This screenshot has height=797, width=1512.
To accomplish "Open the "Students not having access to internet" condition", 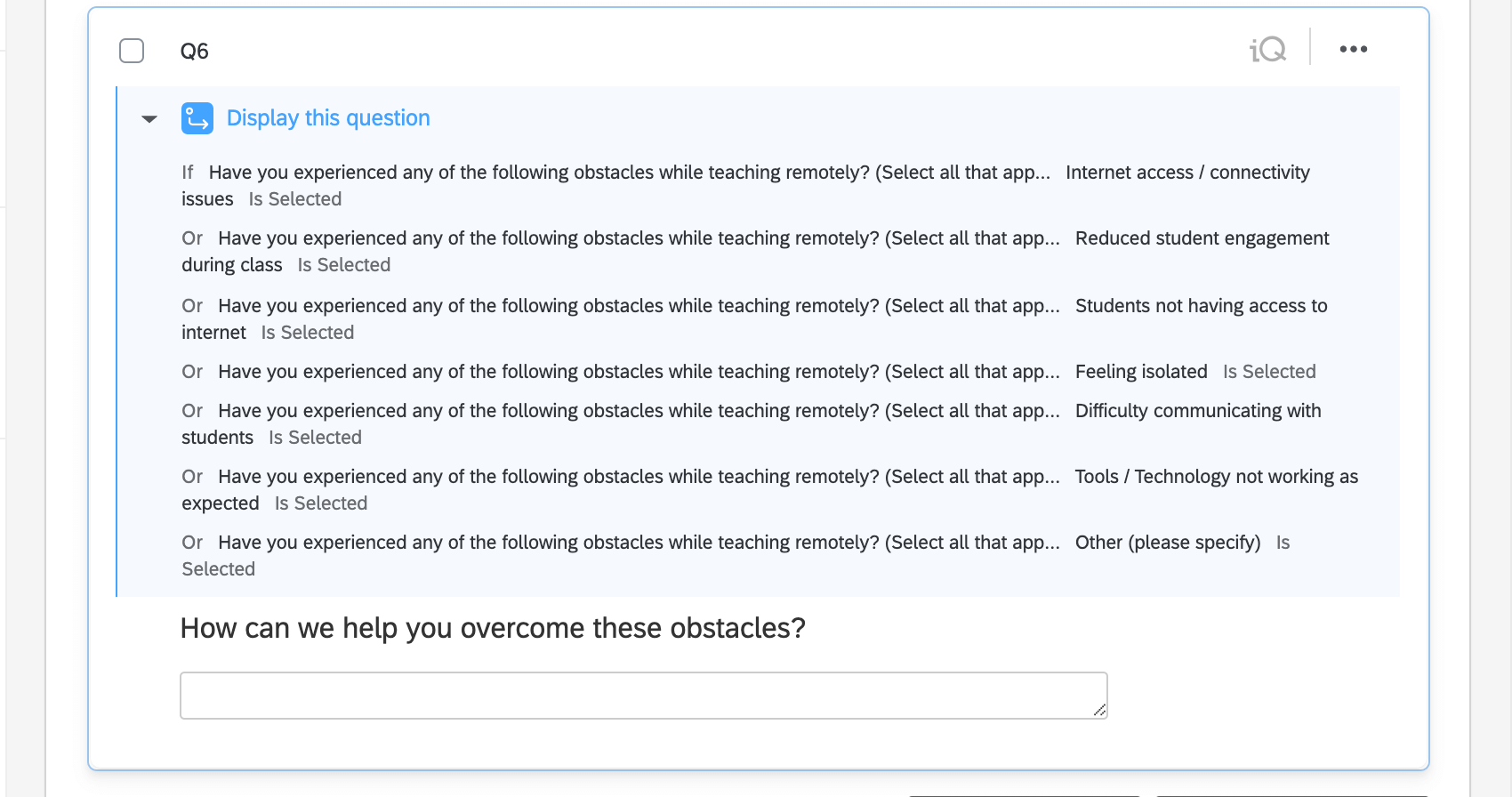I will tap(1201, 306).
